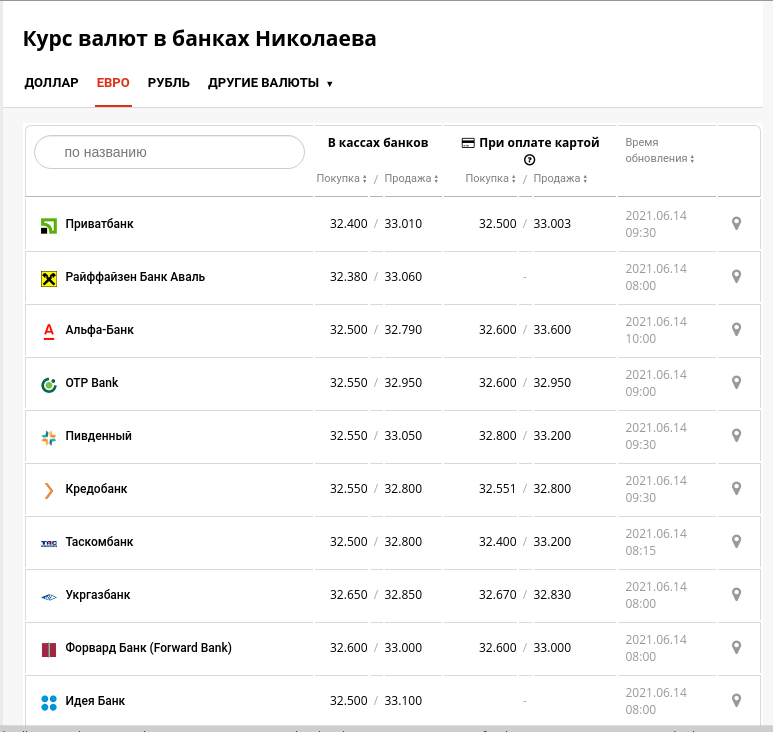Click Приватбанк card sell rate 33.003
773x732 pixels.
point(552,224)
